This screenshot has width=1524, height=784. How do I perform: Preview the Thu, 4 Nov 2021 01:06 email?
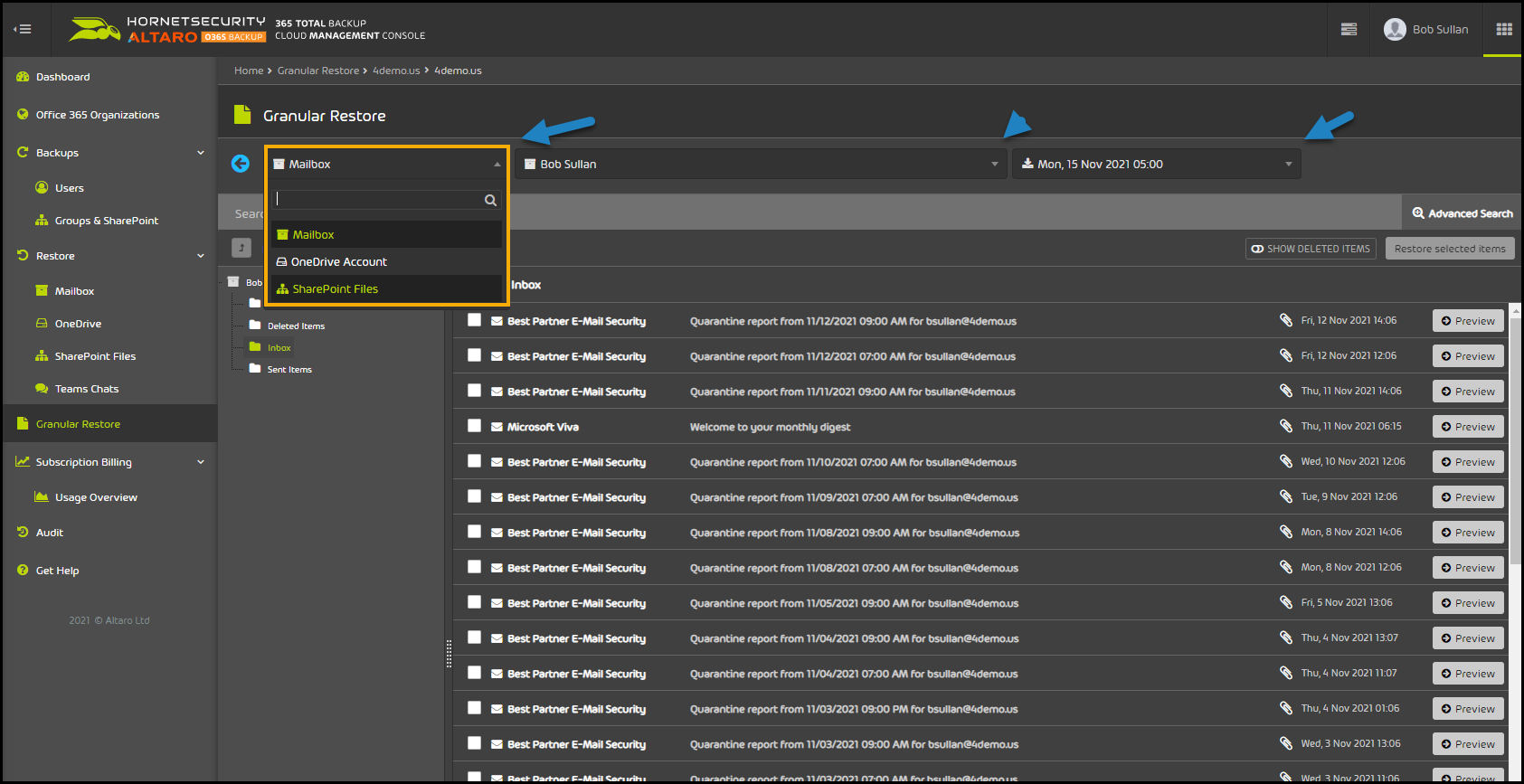(x=1468, y=709)
